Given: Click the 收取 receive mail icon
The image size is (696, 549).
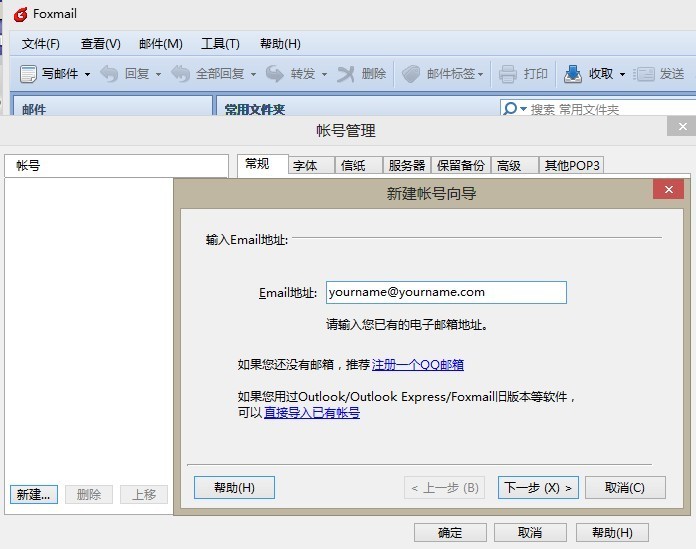Looking at the screenshot, I should coord(573,74).
